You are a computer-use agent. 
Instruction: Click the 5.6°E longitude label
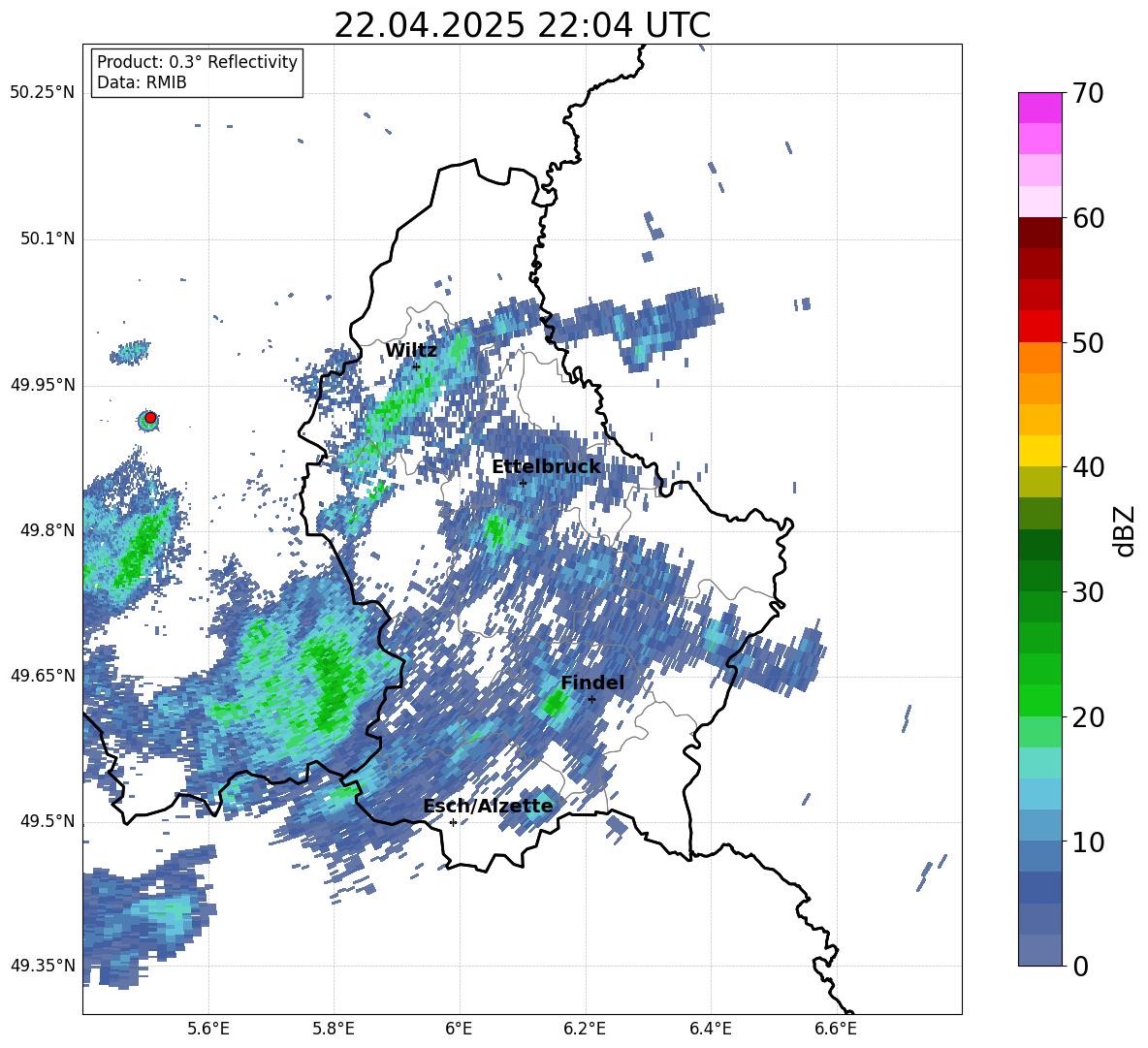208,1029
